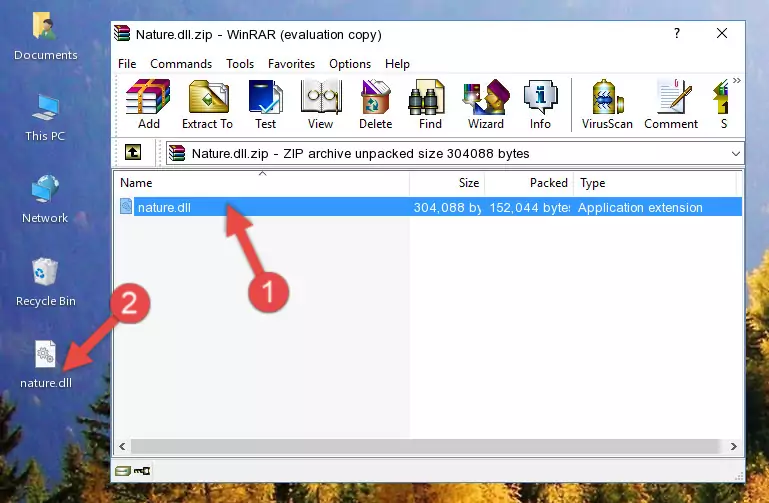This screenshot has width=769, height=503.
Task: Select the nature.dll desktop file
Action: pyautogui.click(x=46, y=365)
